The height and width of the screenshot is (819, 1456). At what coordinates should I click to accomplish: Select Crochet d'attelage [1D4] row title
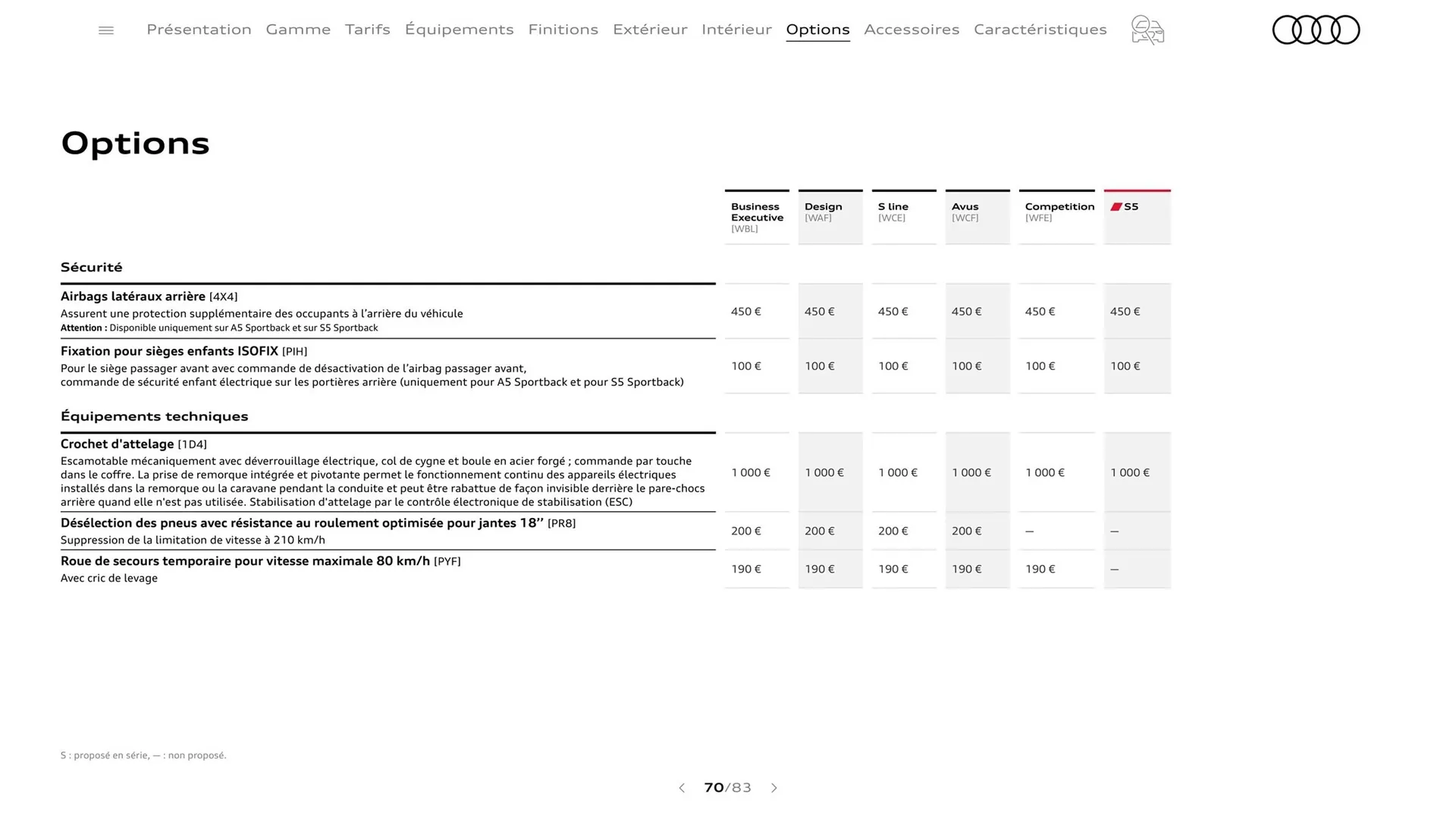pyautogui.click(x=133, y=444)
